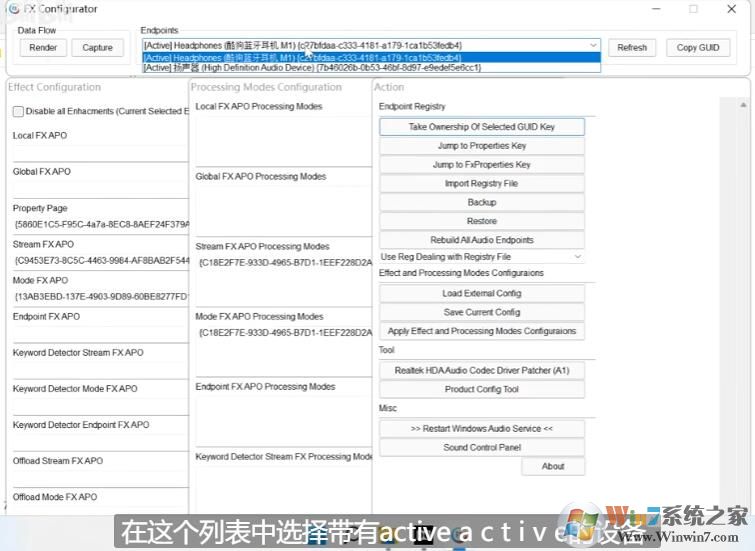Click the Keyword Detector Stream FX APO field
The image size is (755, 551).
(x=101, y=370)
